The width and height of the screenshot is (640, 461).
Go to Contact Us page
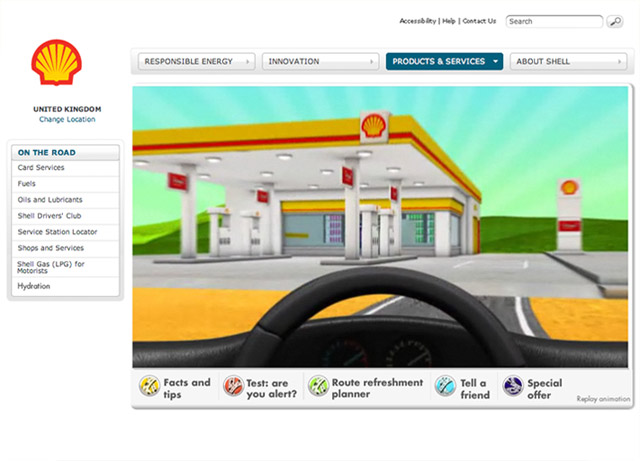[x=479, y=21]
